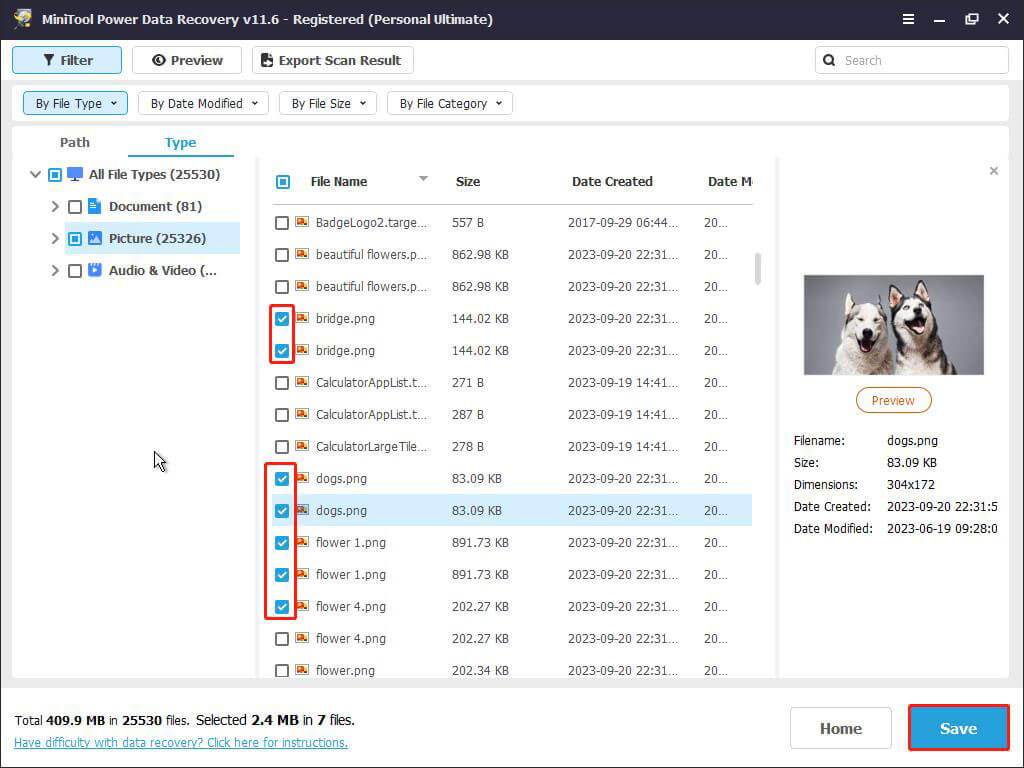Open the By File Size dropdown
The width and height of the screenshot is (1024, 768).
tap(328, 103)
